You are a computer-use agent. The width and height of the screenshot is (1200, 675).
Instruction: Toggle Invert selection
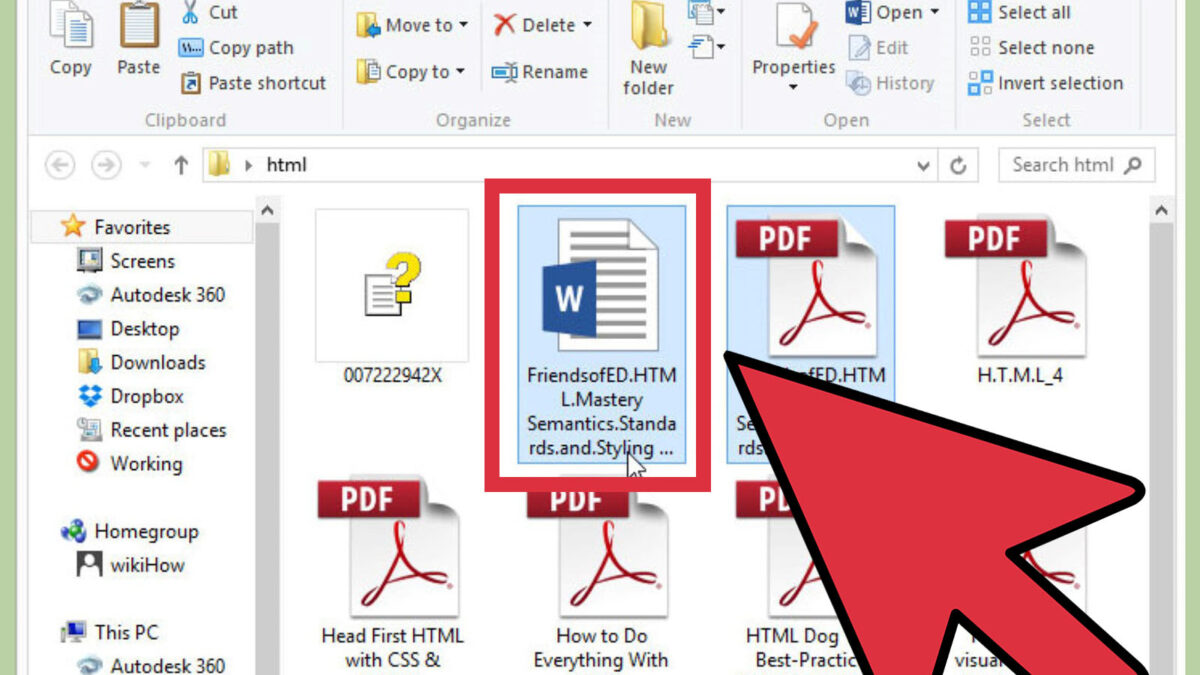(x=1048, y=83)
